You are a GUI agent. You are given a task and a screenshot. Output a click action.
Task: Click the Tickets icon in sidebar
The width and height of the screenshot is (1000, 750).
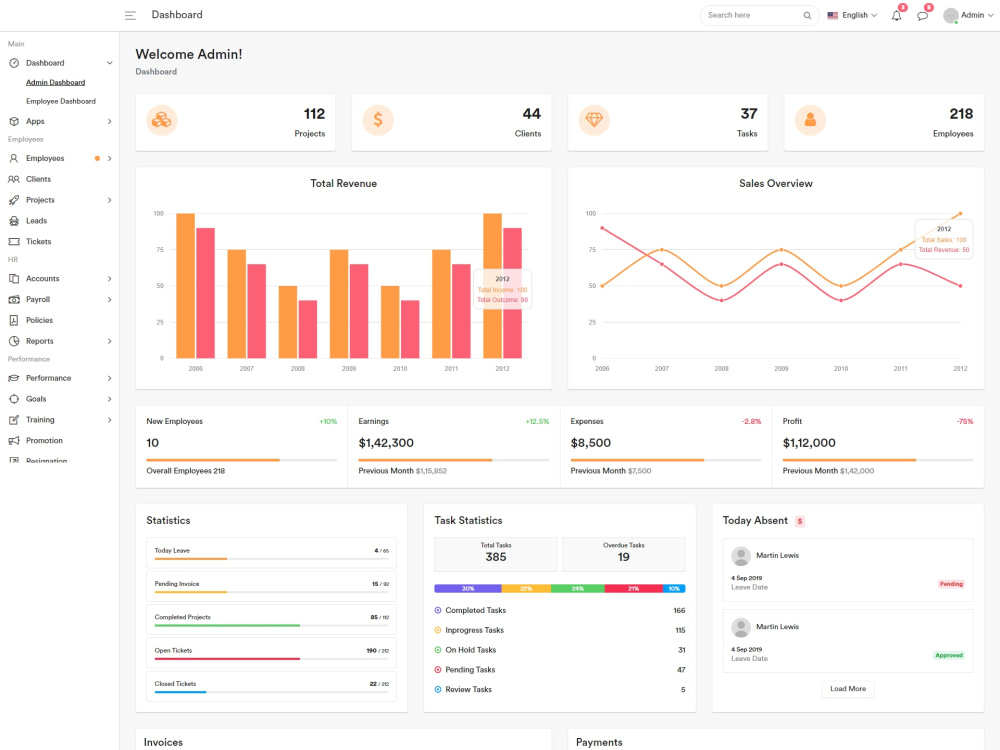pos(14,242)
